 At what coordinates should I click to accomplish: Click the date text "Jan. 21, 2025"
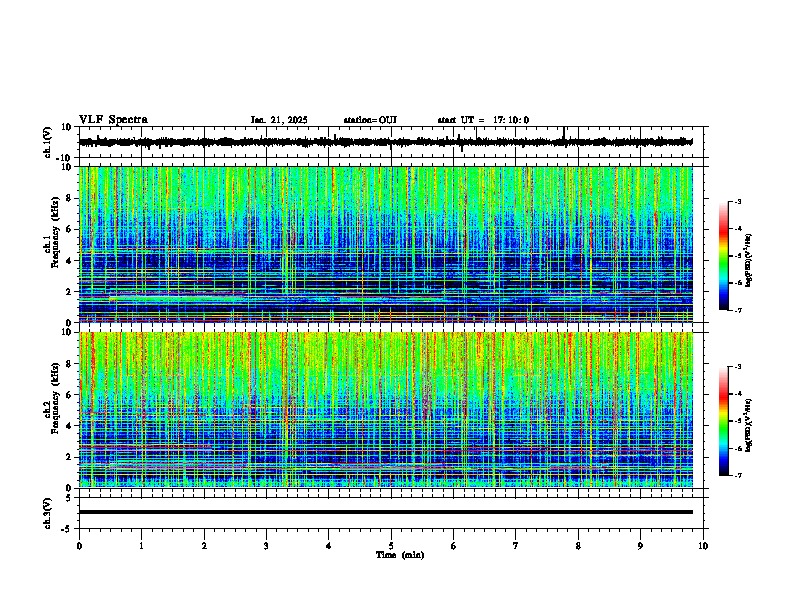coord(279,120)
